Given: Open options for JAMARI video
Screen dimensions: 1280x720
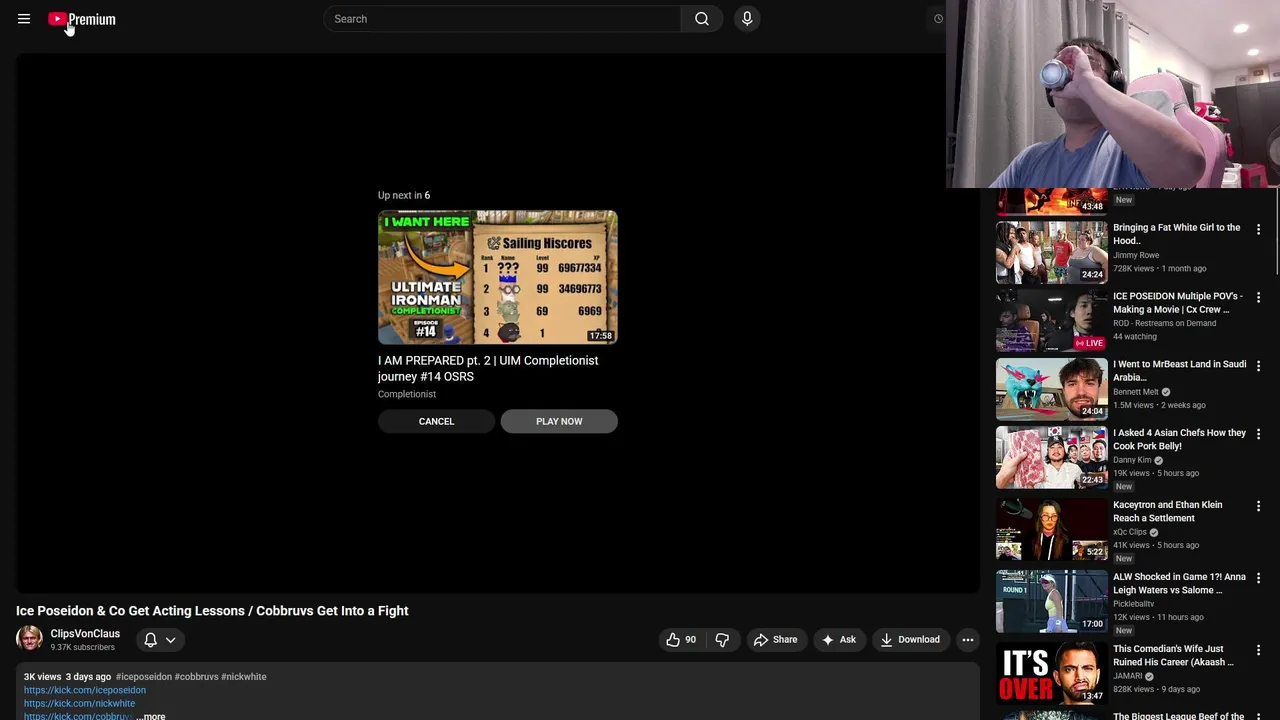Looking at the screenshot, I should [1258, 651].
